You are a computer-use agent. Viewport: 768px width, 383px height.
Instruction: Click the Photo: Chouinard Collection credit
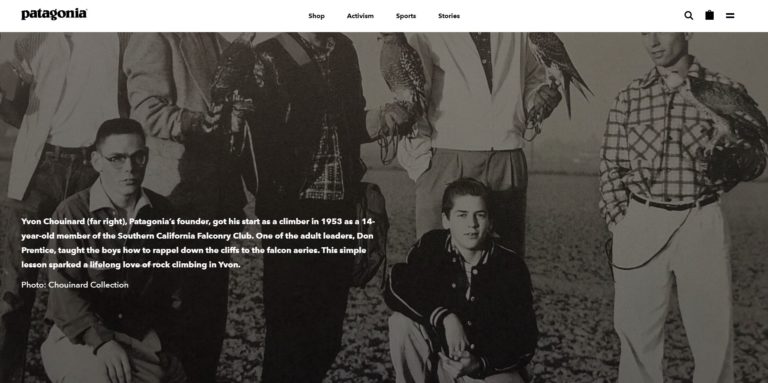[75, 285]
